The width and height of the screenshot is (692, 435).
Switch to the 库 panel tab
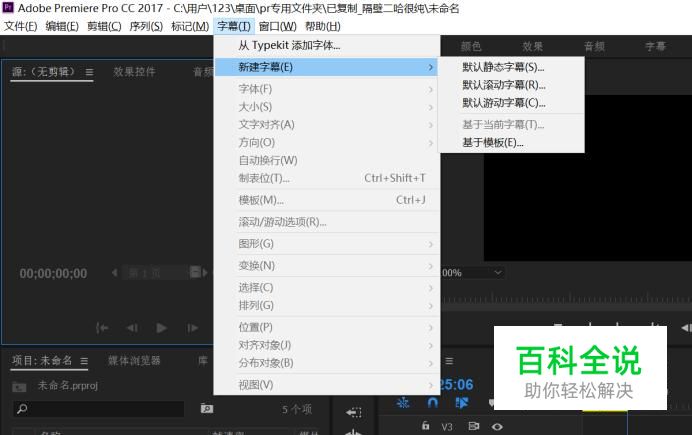[x=203, y=361]
